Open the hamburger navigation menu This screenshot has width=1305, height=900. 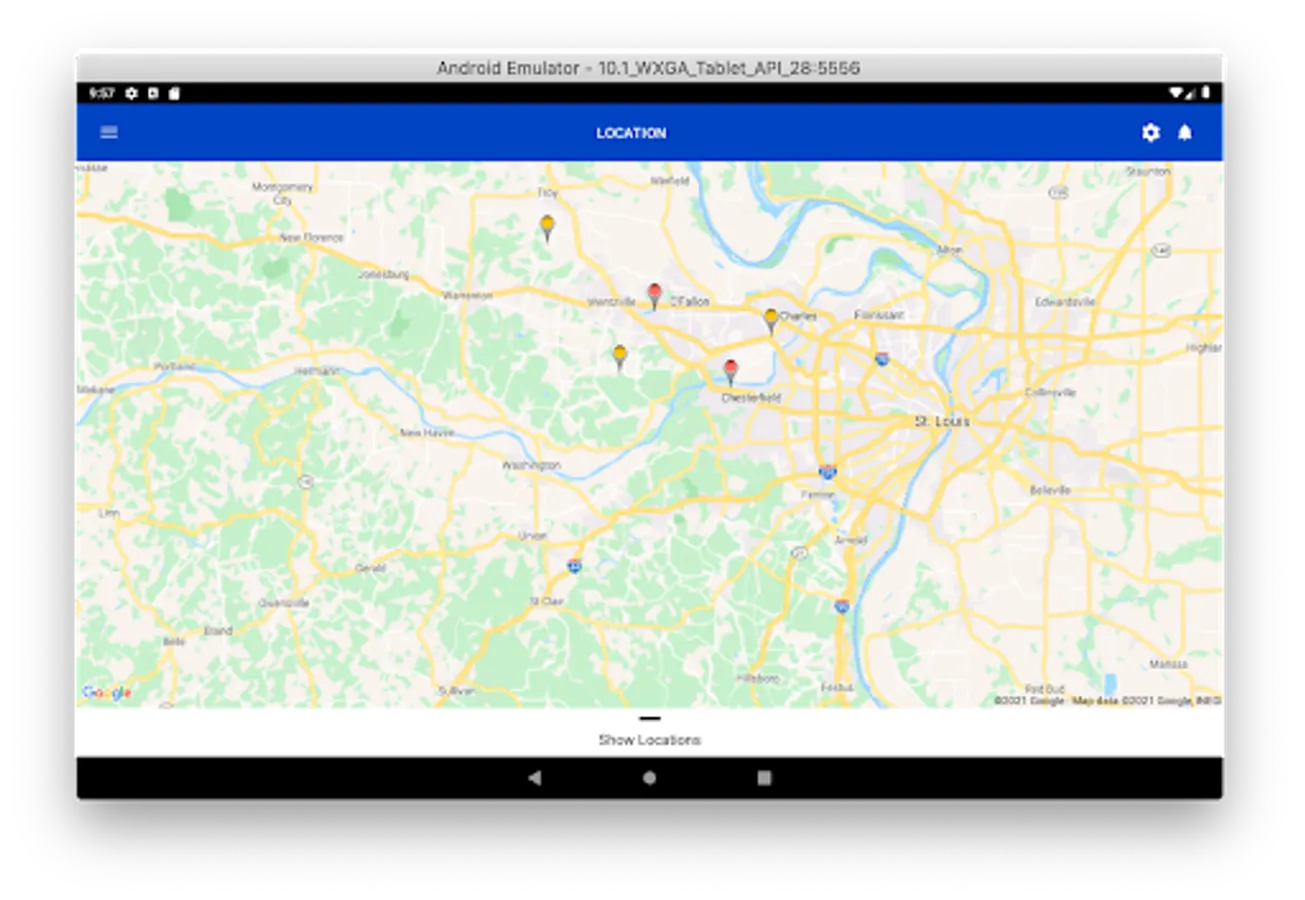[109, 132]
